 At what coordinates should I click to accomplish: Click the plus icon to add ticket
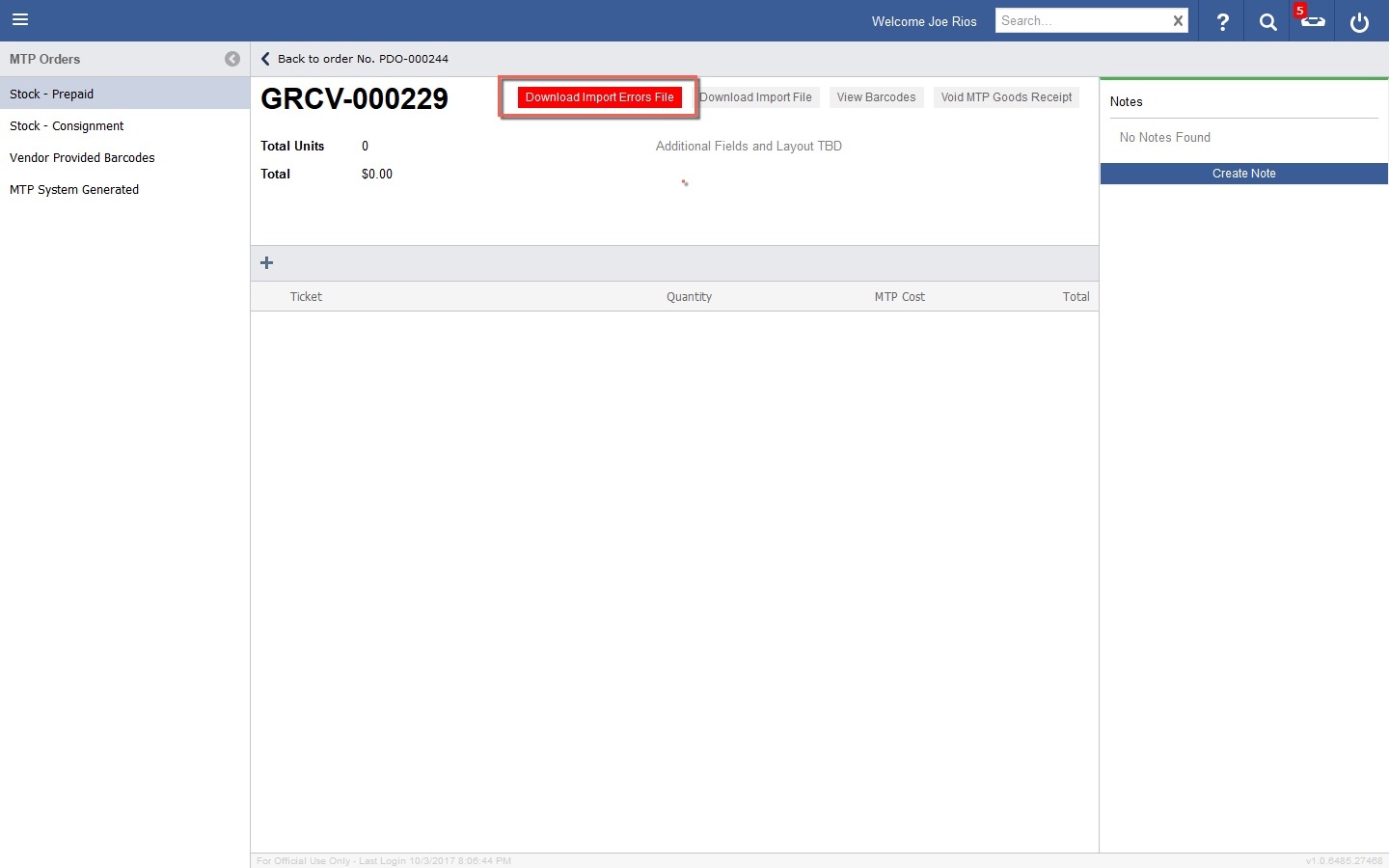tap(267, 263)
